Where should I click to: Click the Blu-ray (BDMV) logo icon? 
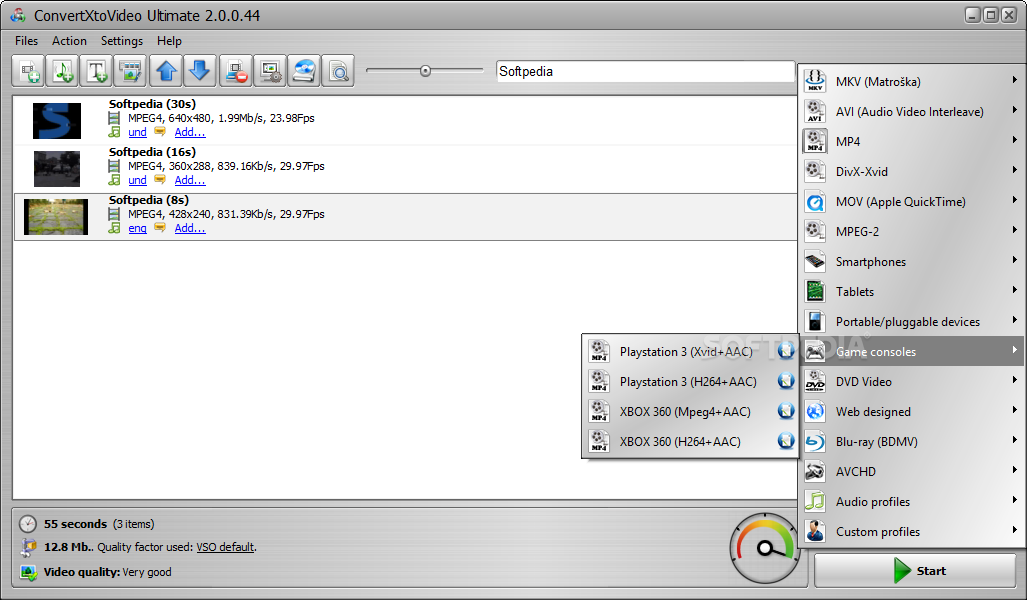[x=815, y=441]
